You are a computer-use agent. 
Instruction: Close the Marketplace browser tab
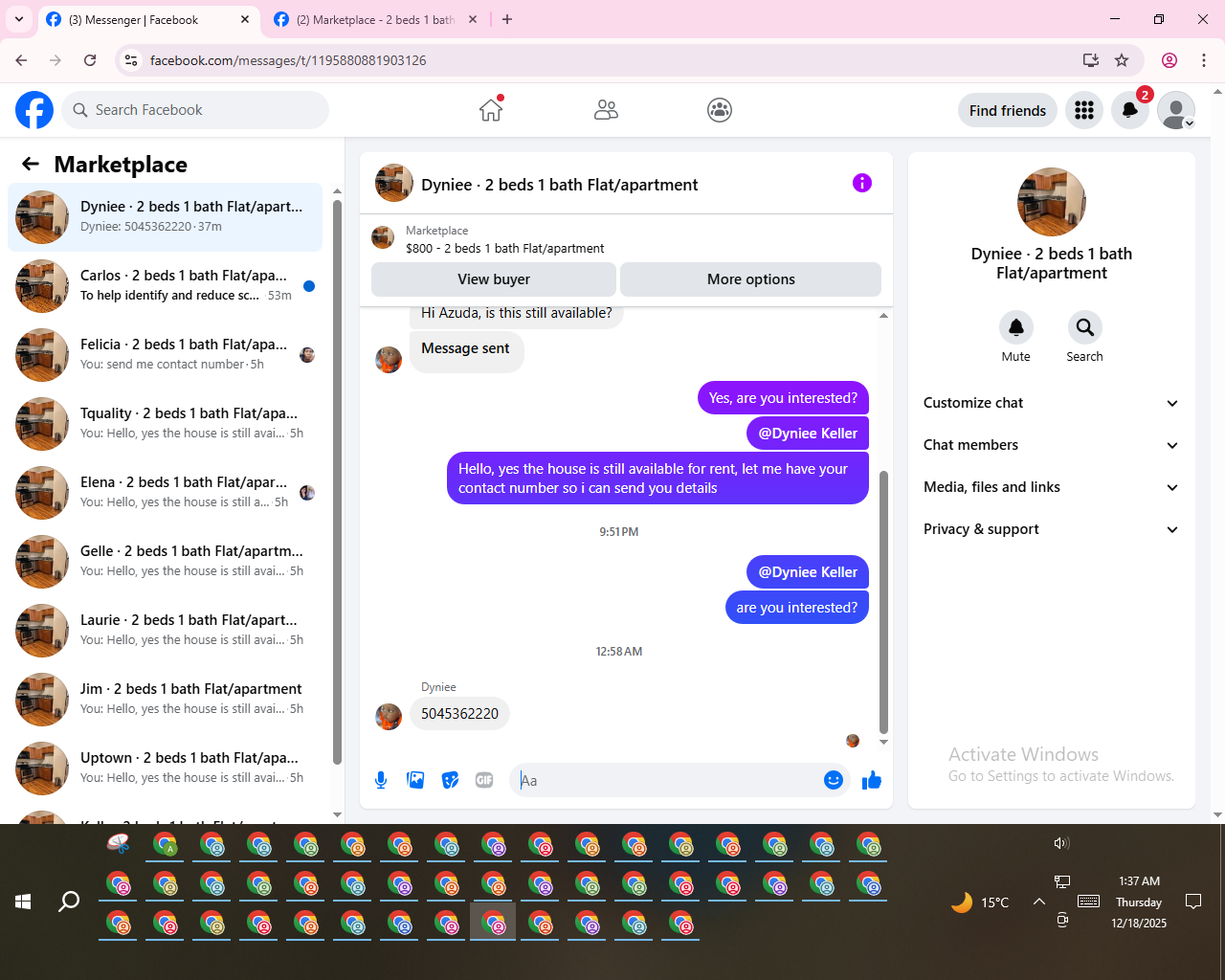(472, 19)
